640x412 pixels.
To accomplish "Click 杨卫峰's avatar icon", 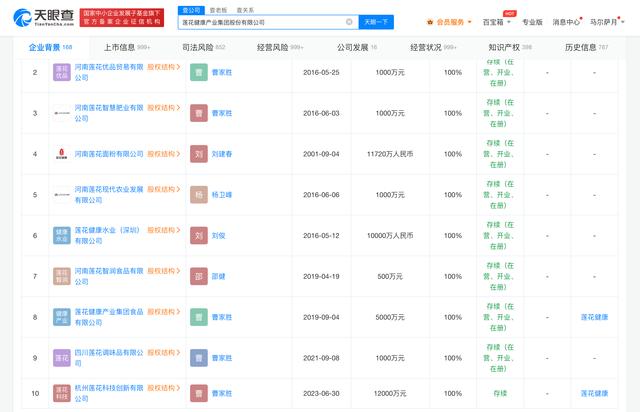I will [x=199, y=195].
